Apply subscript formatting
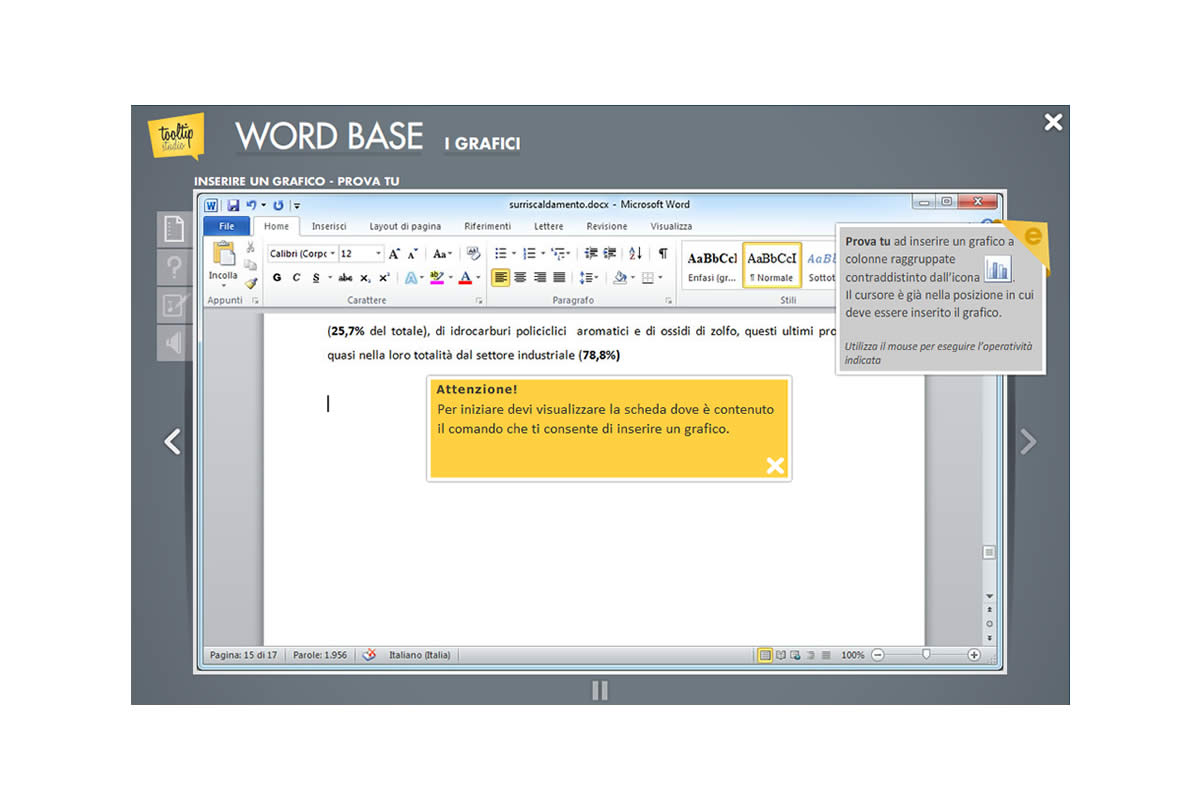 click(x=365, y=278)
